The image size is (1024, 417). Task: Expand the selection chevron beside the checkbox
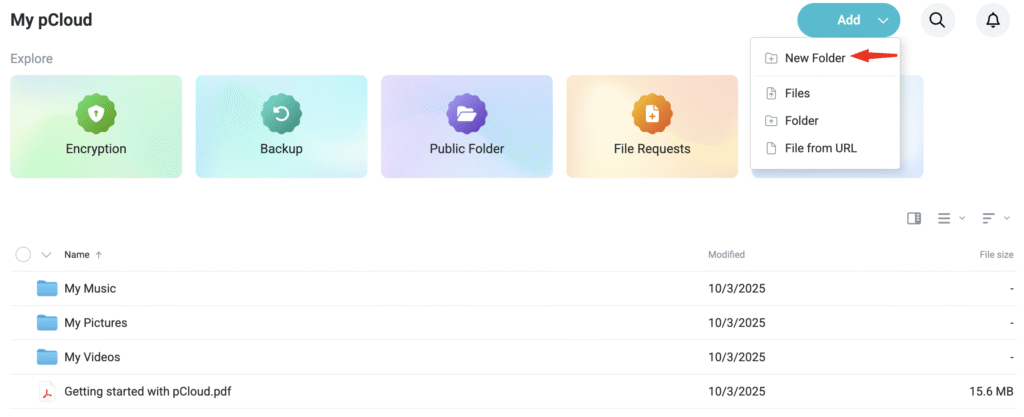point(46,255)
